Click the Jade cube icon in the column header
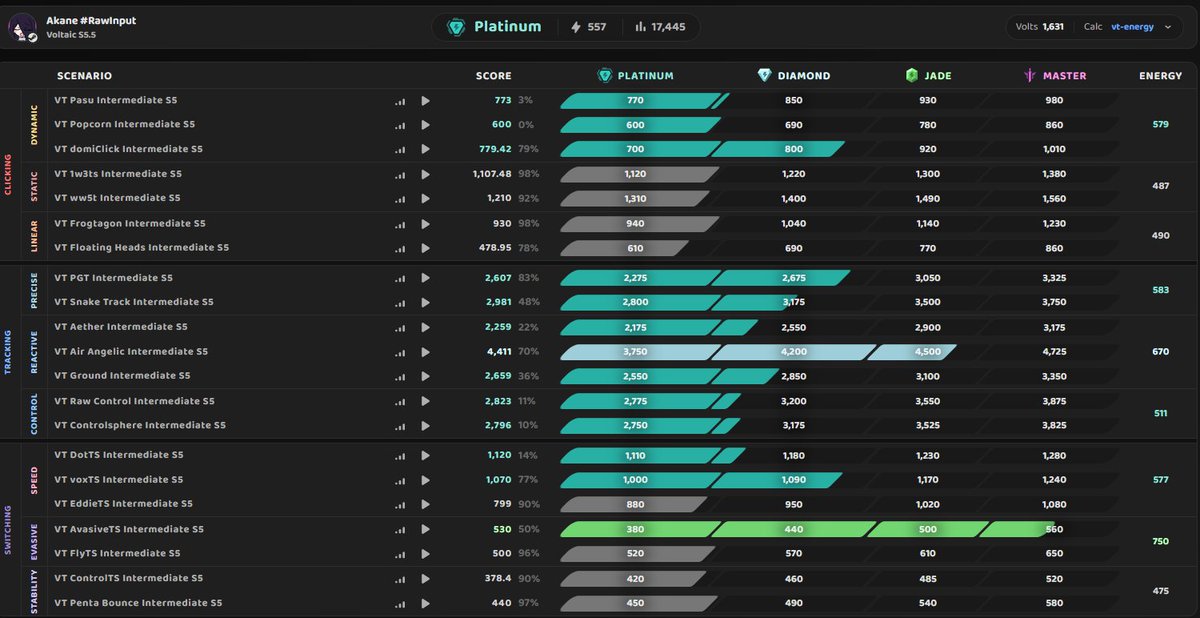The width and height of the screenshot is (1200, 618). point(911,75)
